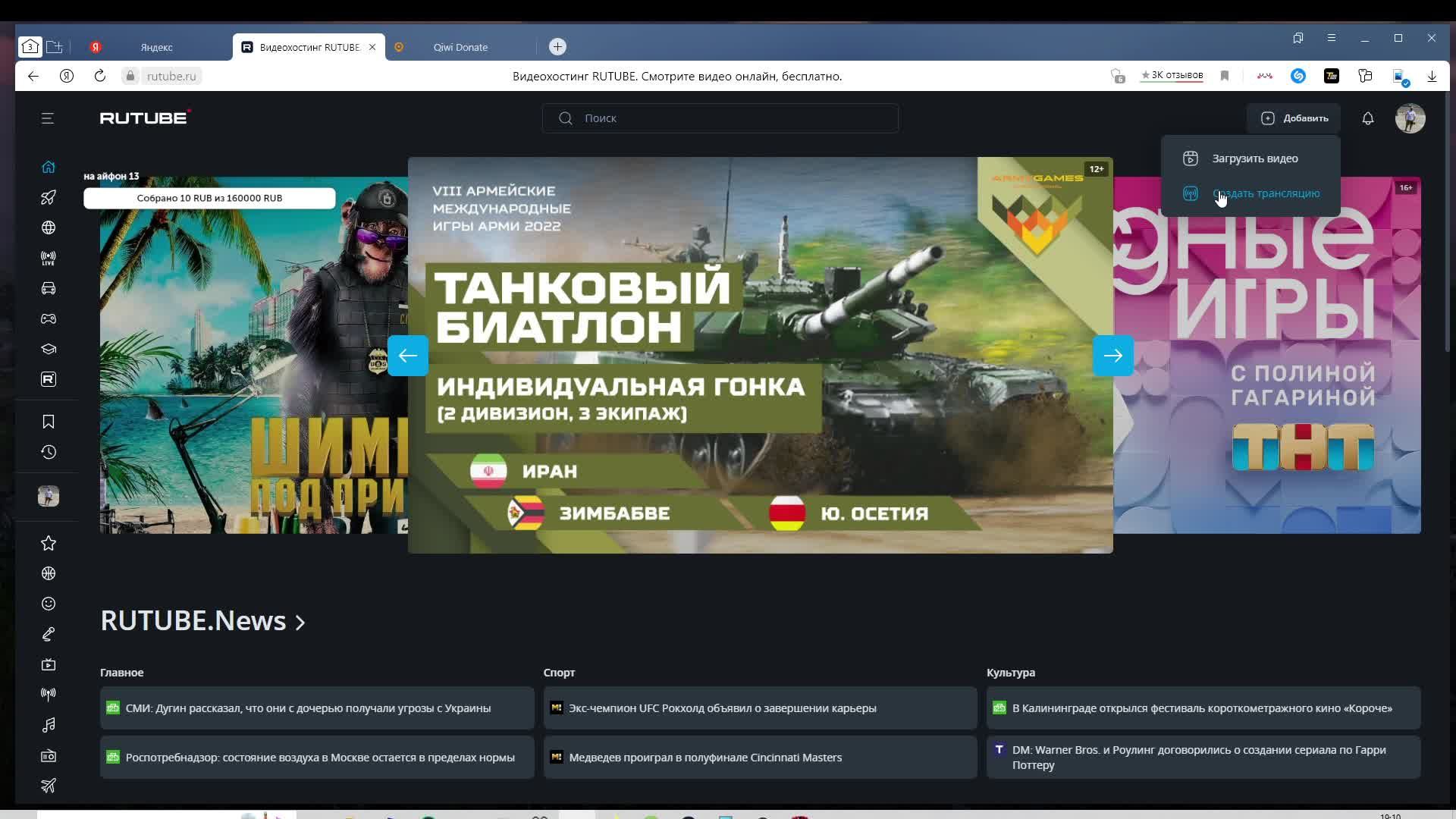This screenshot has width=1456, height=819.
Task: Open the LIVE broadcasts sidebar icon
Action: pos(49,258)
